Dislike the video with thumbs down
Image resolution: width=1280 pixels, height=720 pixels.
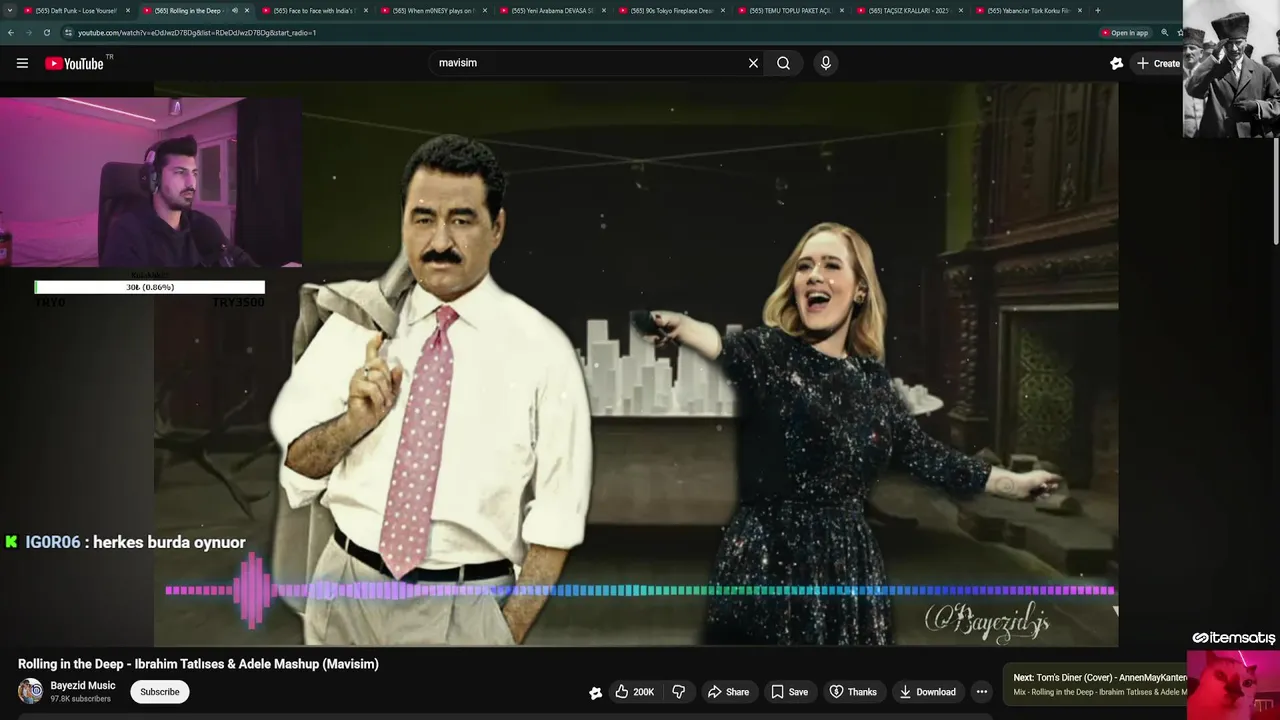click(x=678, y=692)
